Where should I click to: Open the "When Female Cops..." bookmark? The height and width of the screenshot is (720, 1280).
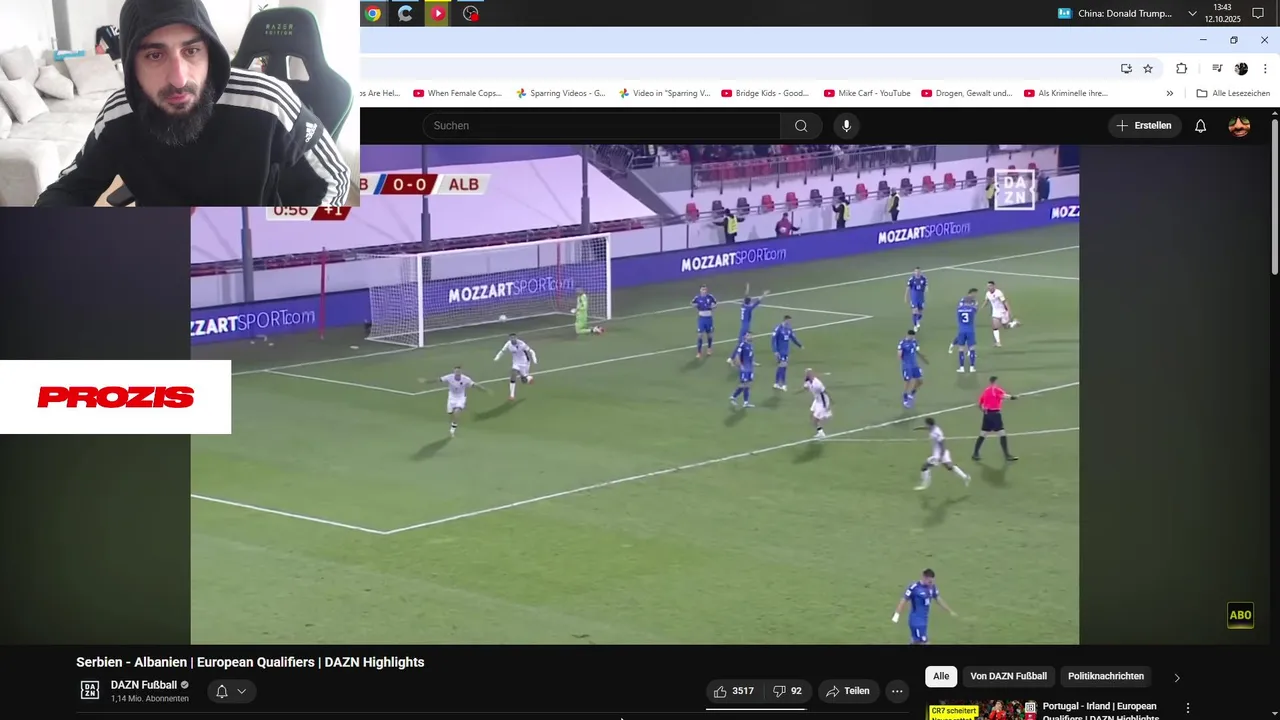(457, 93)
